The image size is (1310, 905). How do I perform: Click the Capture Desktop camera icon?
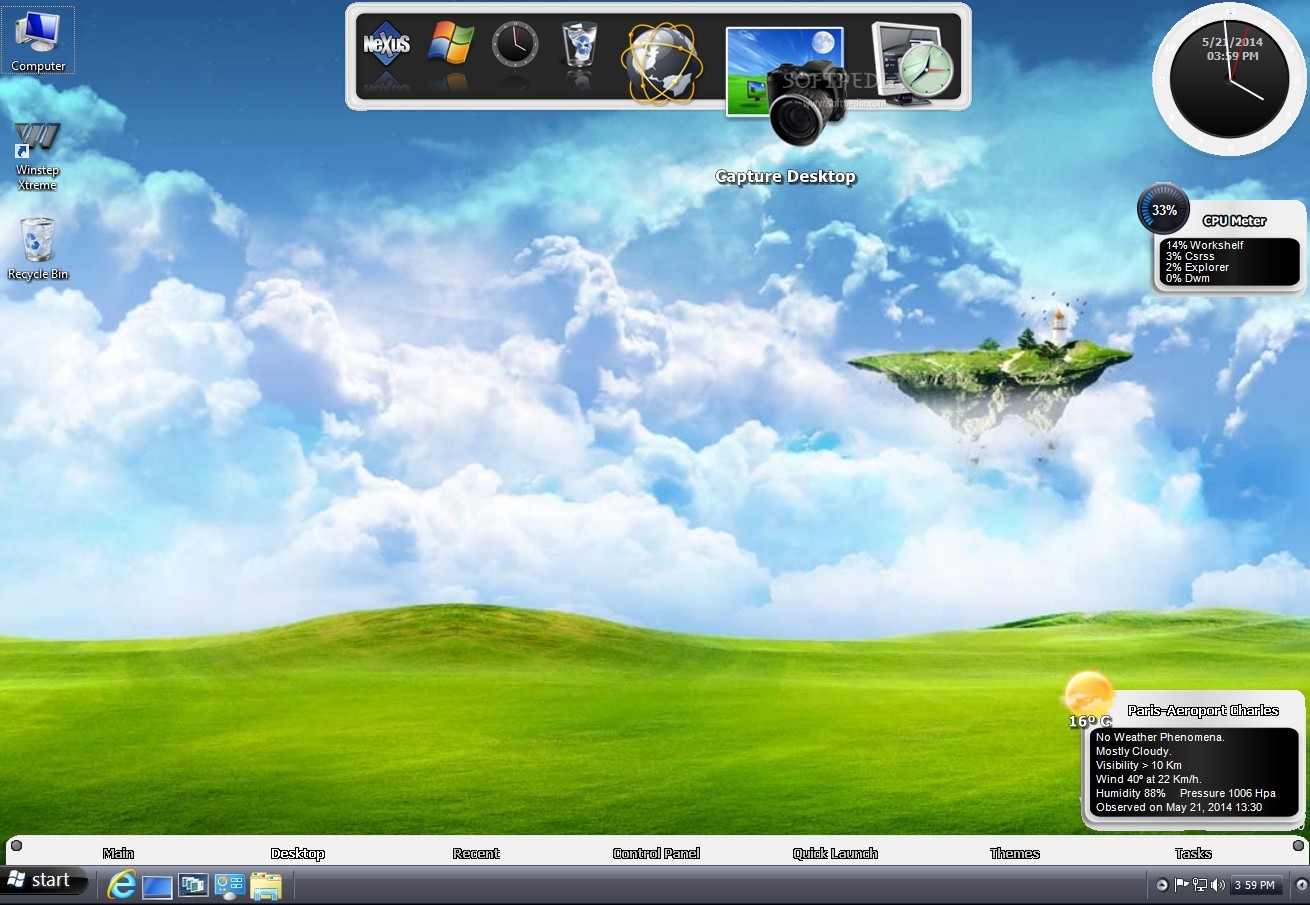coord(786,86)
